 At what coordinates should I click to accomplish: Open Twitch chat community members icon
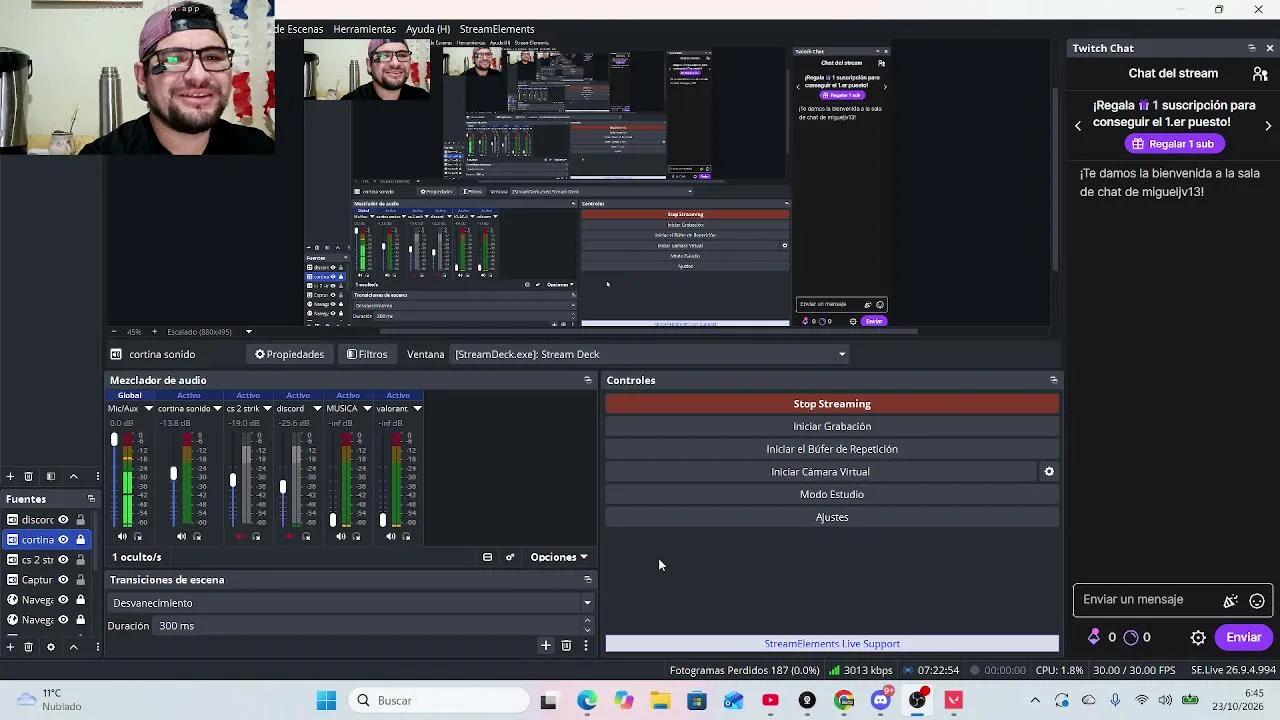pos(1260,73)
